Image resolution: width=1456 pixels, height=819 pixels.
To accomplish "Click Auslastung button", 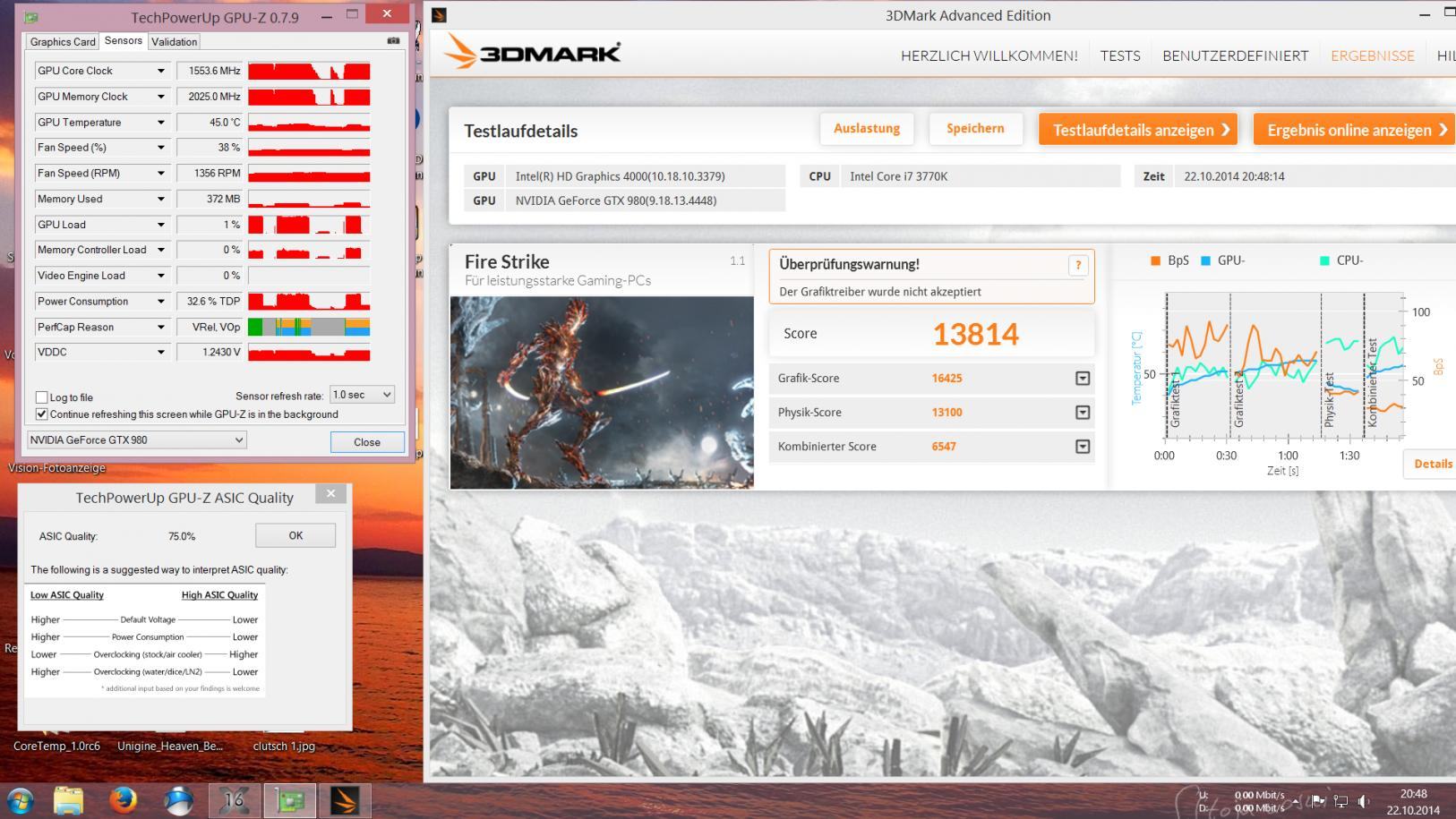I will (866, 129).
